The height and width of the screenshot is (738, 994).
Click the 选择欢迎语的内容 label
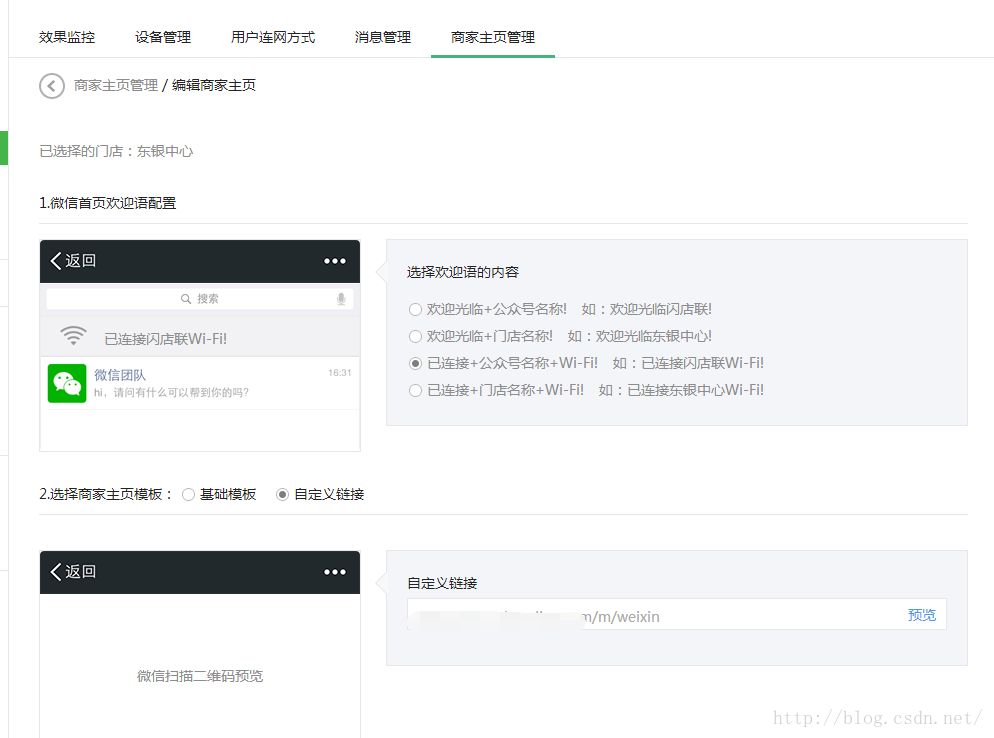click(x=463, y=273)
